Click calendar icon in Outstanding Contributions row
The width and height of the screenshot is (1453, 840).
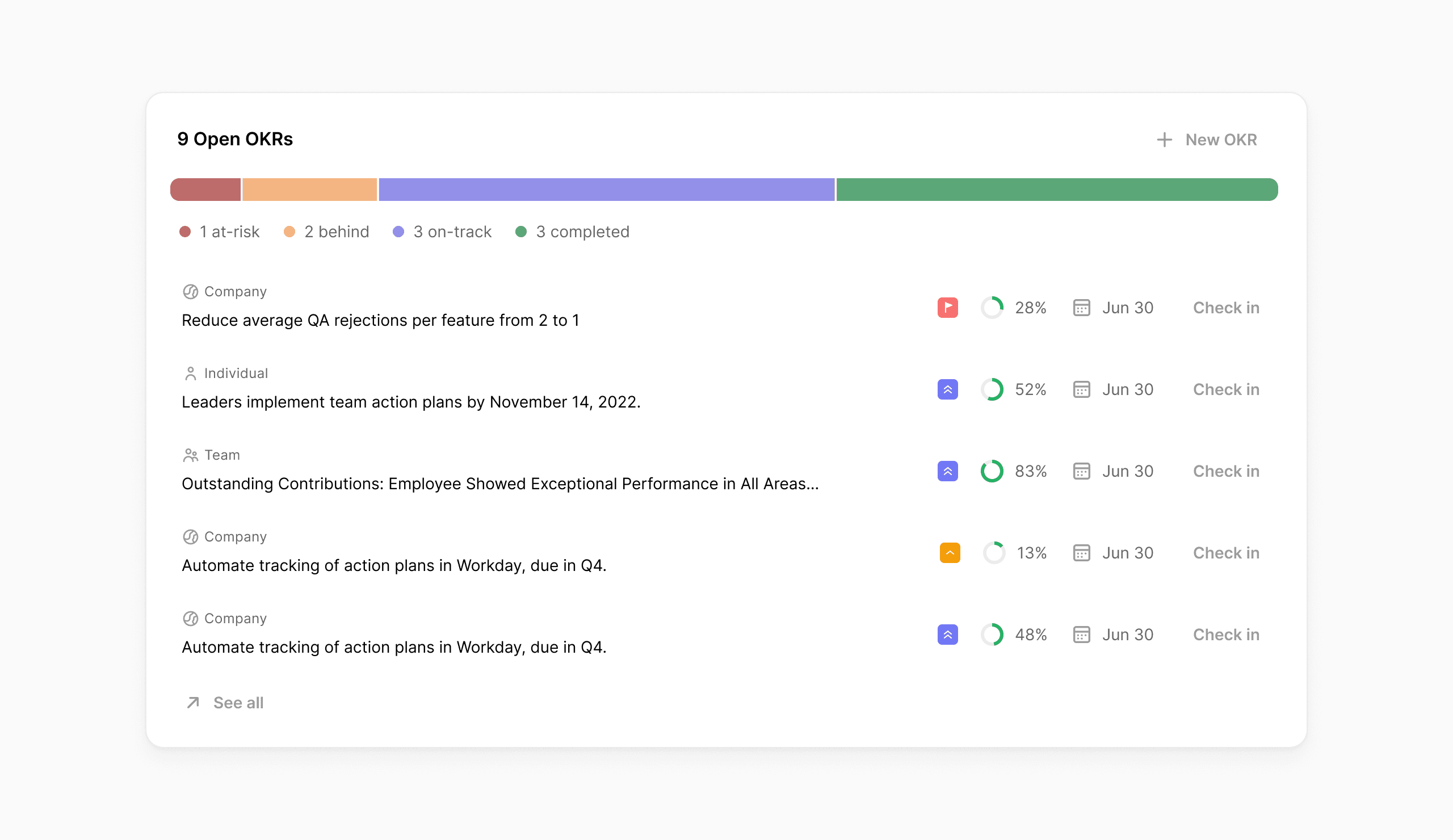click(1081, 472)
